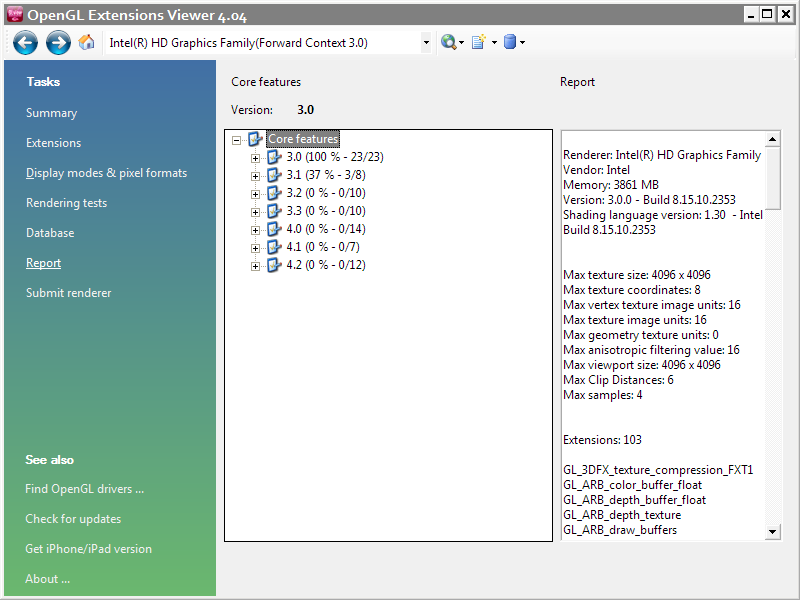Screen dimensions: 800x600
Task: Click the Max anisotropic filtering value: 16 line
Action: [651, 349]
